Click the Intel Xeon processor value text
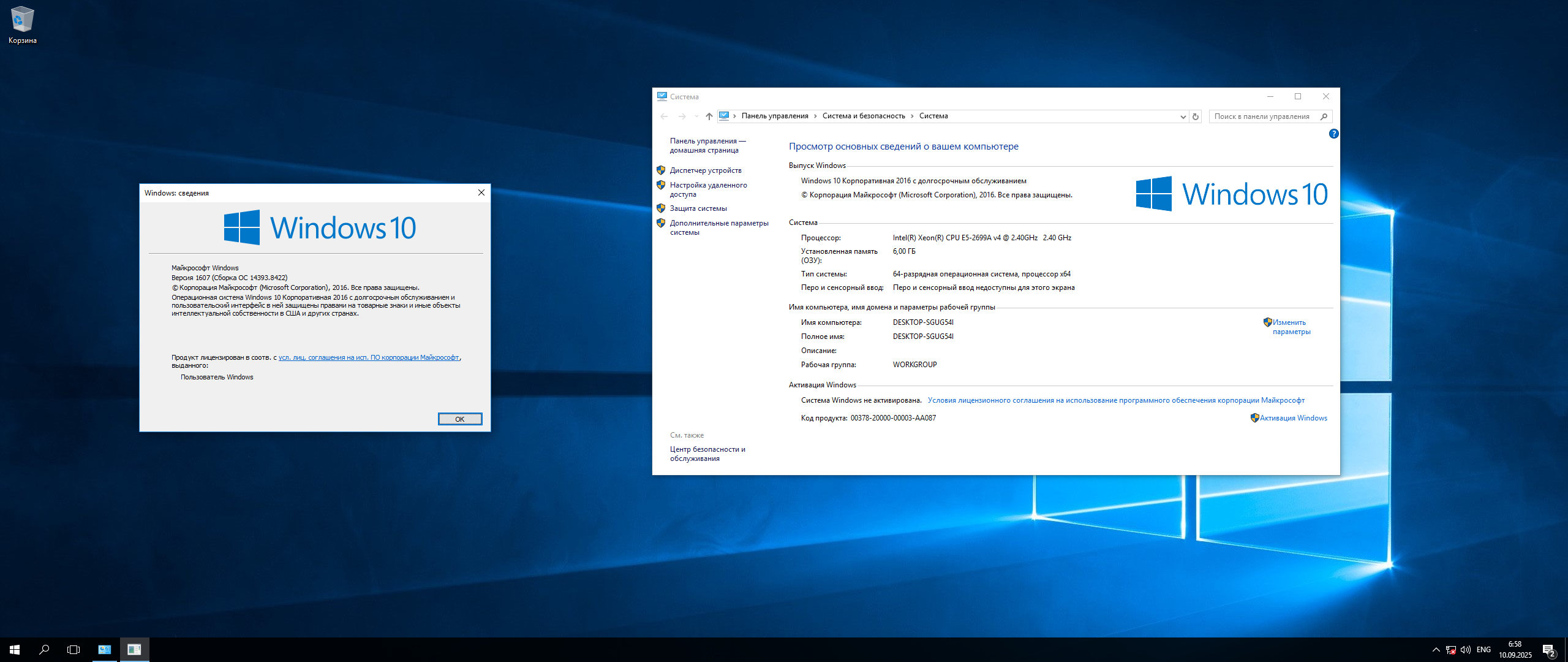 point(982,238)
